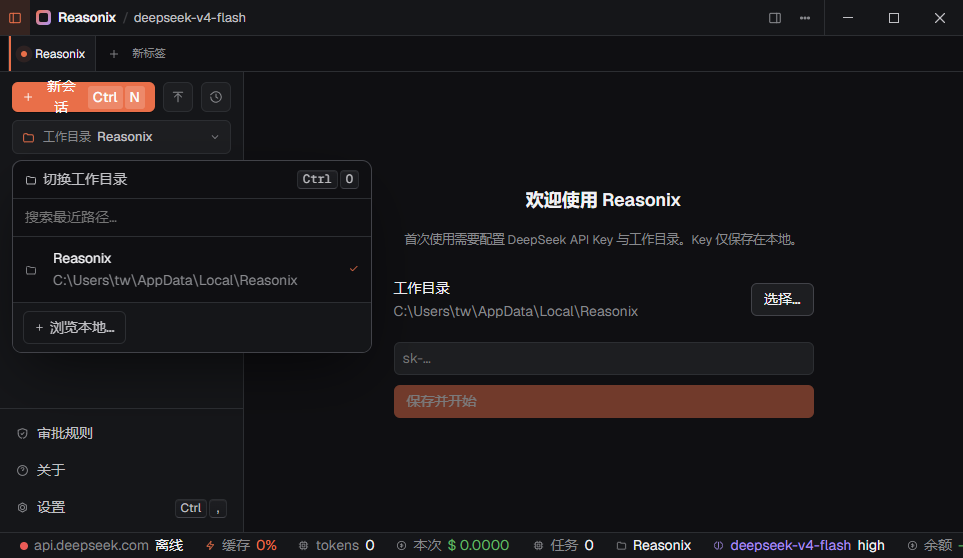Click the red offline status dot

(24, 546)
